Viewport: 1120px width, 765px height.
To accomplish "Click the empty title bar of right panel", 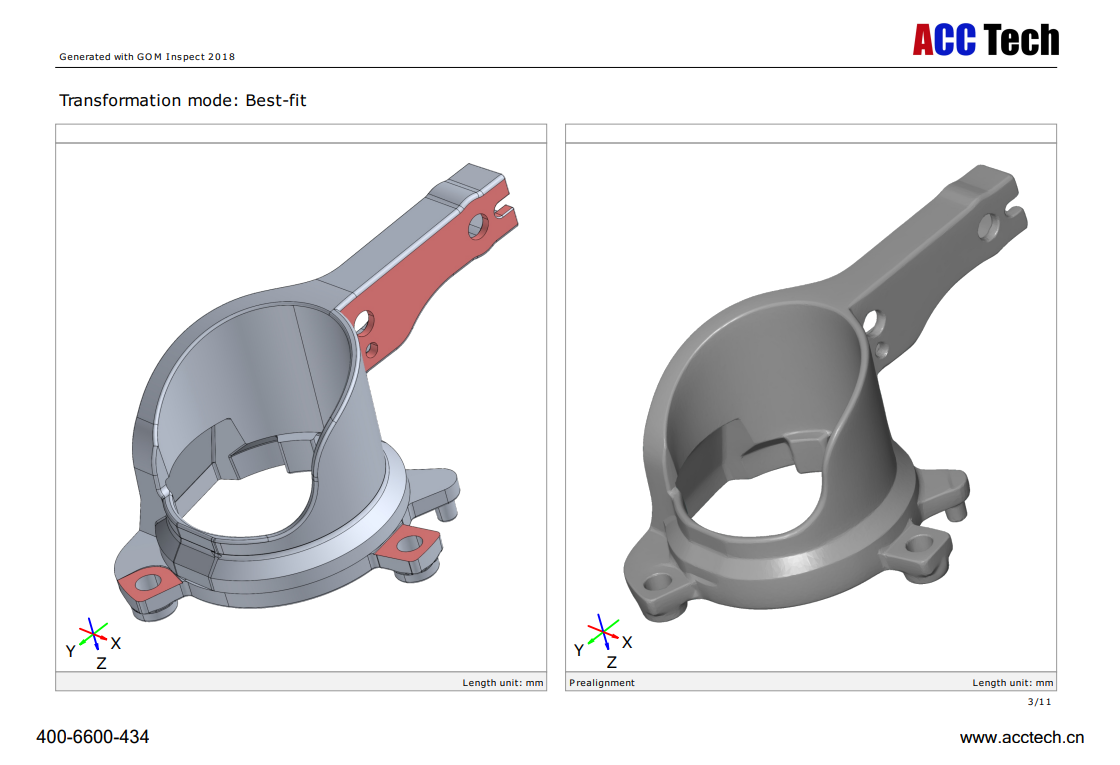I will click(x=810, y=134).
